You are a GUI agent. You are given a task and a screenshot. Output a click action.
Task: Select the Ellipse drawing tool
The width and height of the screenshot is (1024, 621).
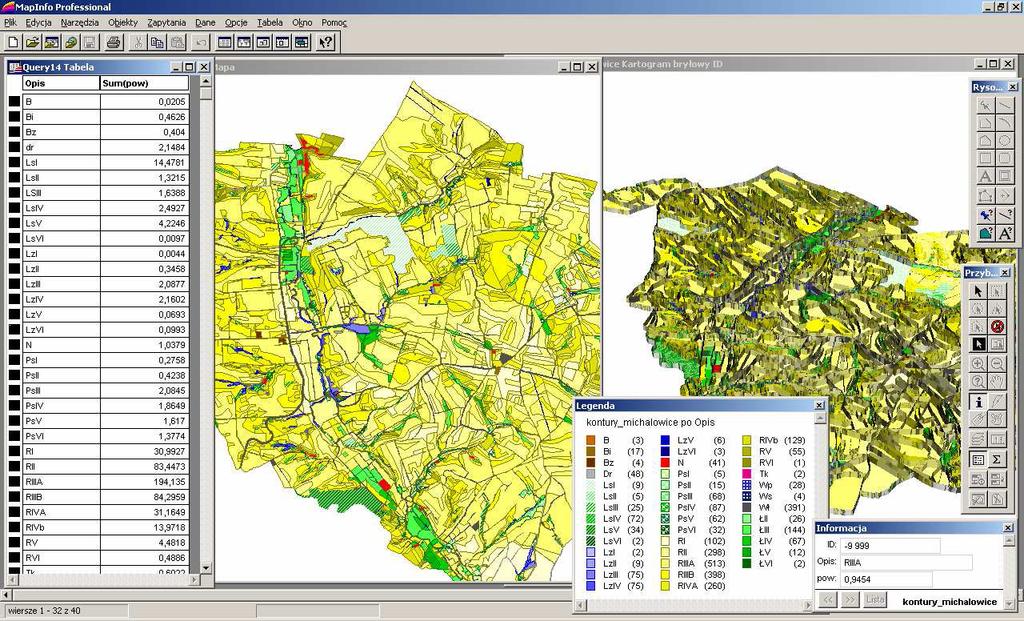click(x=1005, y=140)
